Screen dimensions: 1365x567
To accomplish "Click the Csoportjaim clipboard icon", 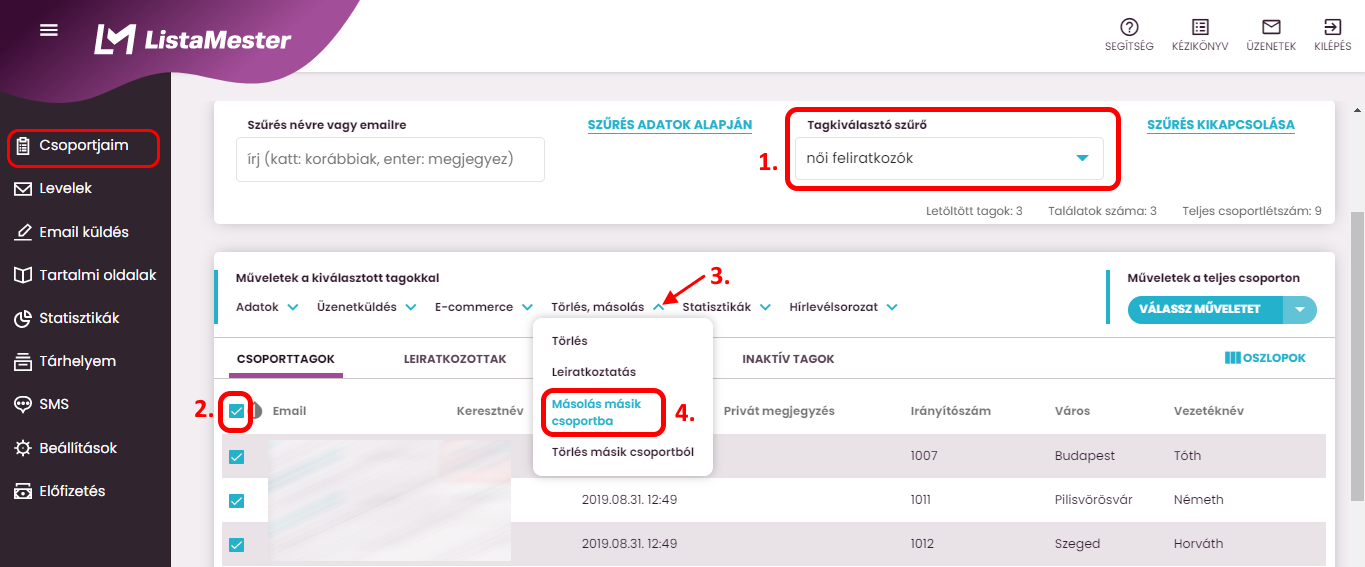I will 23,146.
